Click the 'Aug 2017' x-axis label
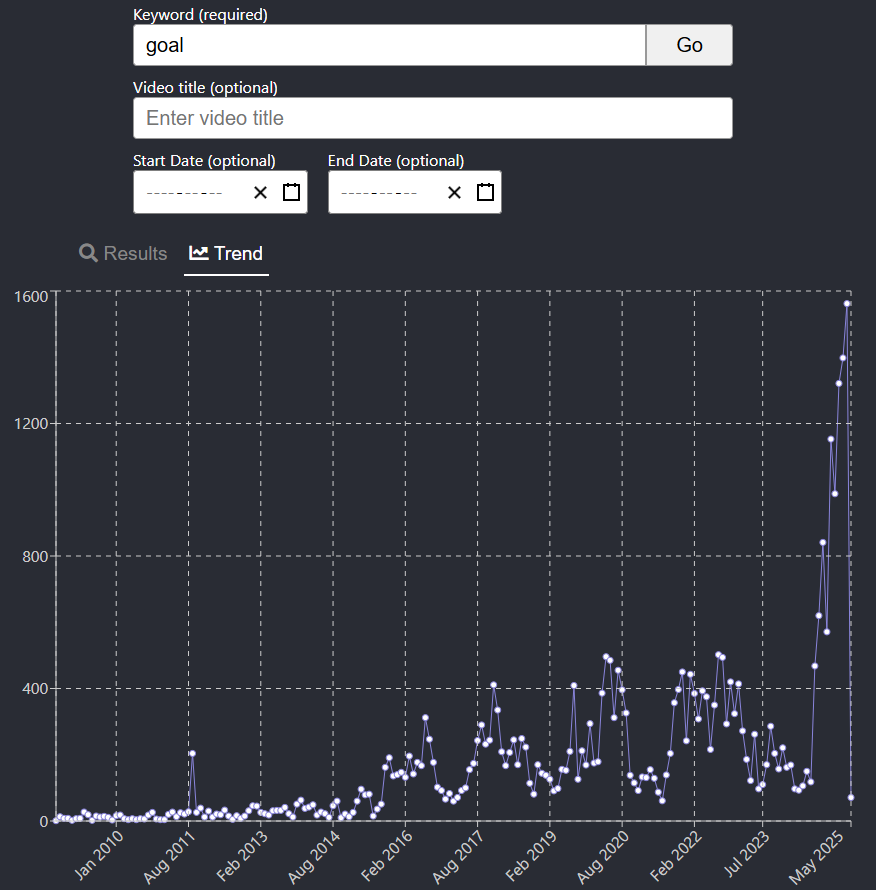The height and width of the screenshot is (890, 876). (x=458, y=857)
